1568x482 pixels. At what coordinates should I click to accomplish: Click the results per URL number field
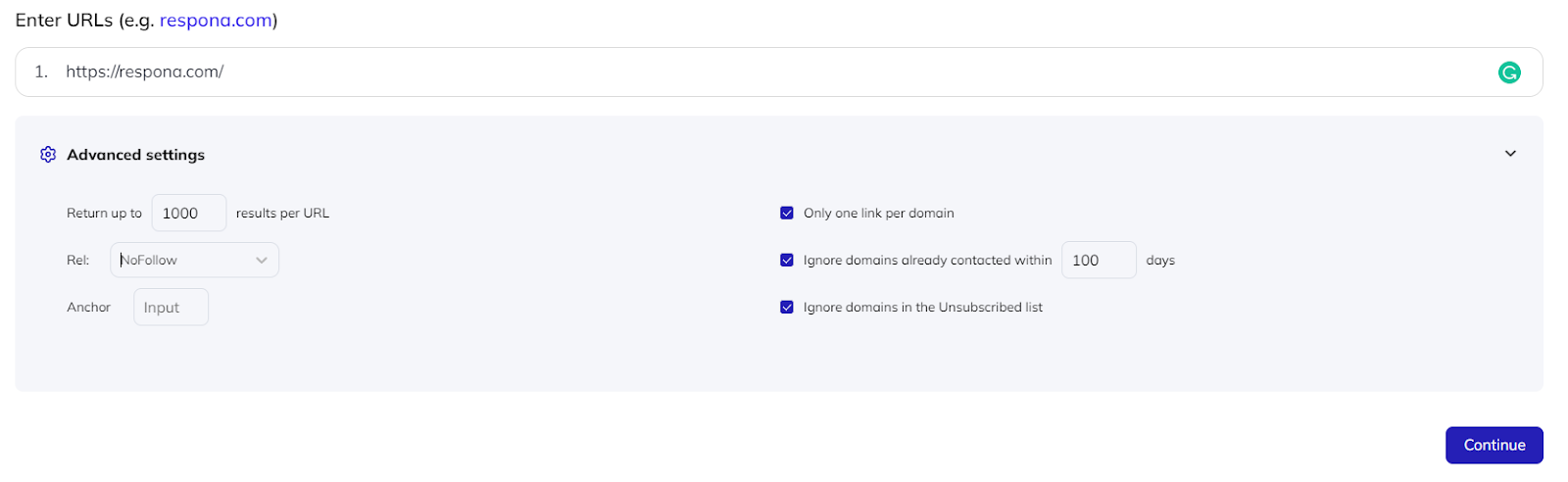click(x=189, y=213)
